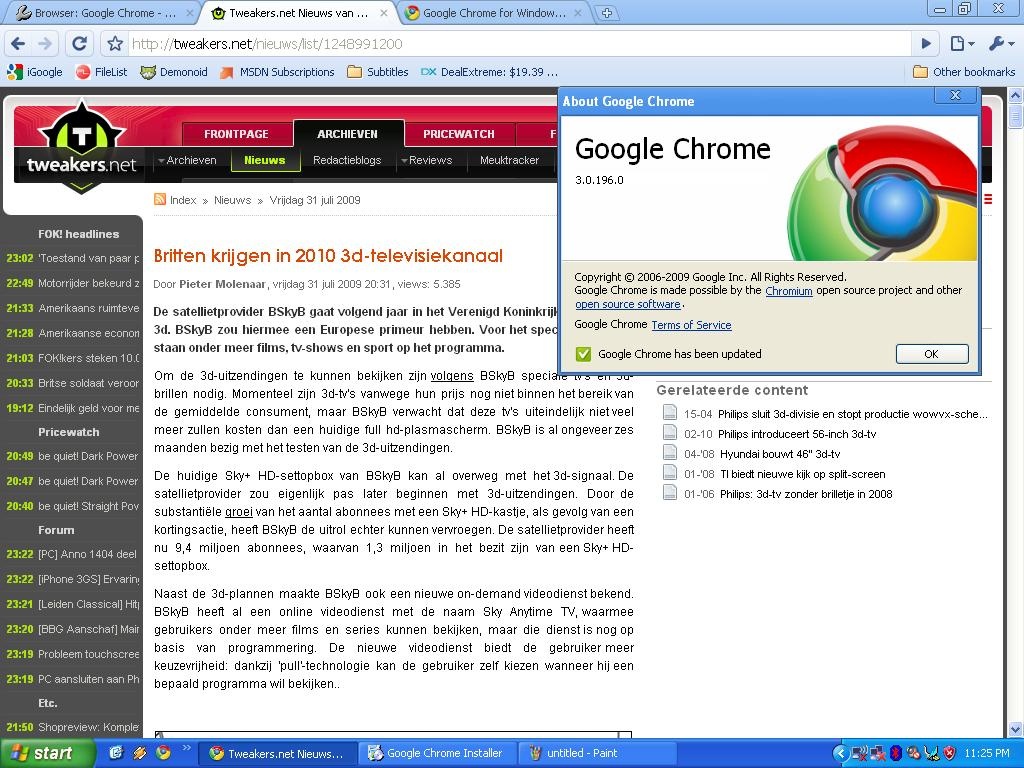Open the Terms of Service link
Image resolution: width=1024 pixels, height=768 pixels.
[691, 325]
